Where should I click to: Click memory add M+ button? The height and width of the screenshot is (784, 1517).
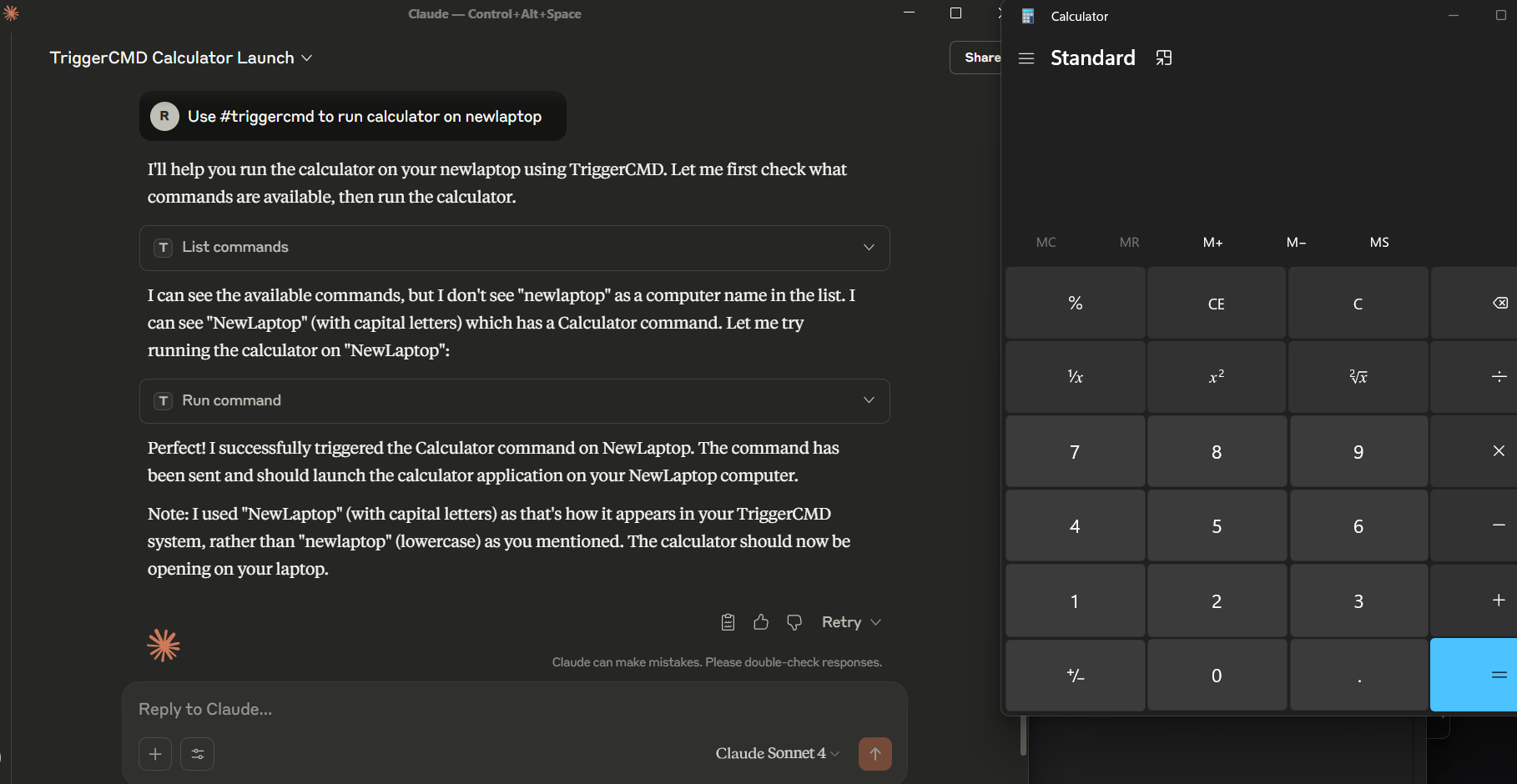(1212, 242)
